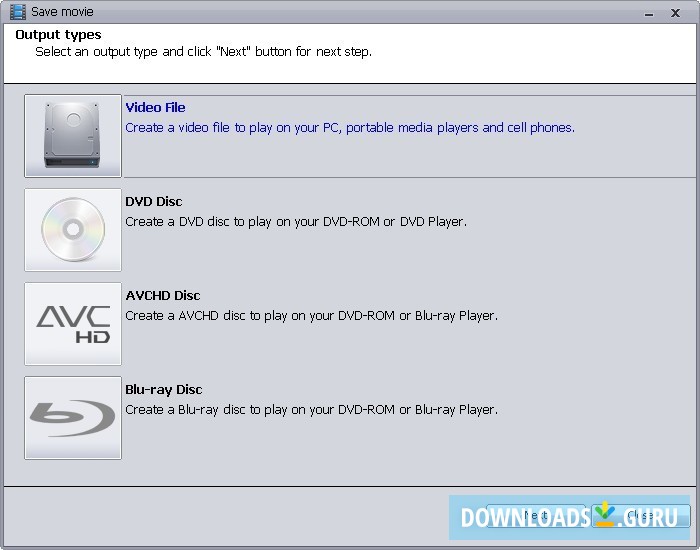700x550 pixels.
Task: Click the 'Create a video file to play' description
Action: point(350,128)
